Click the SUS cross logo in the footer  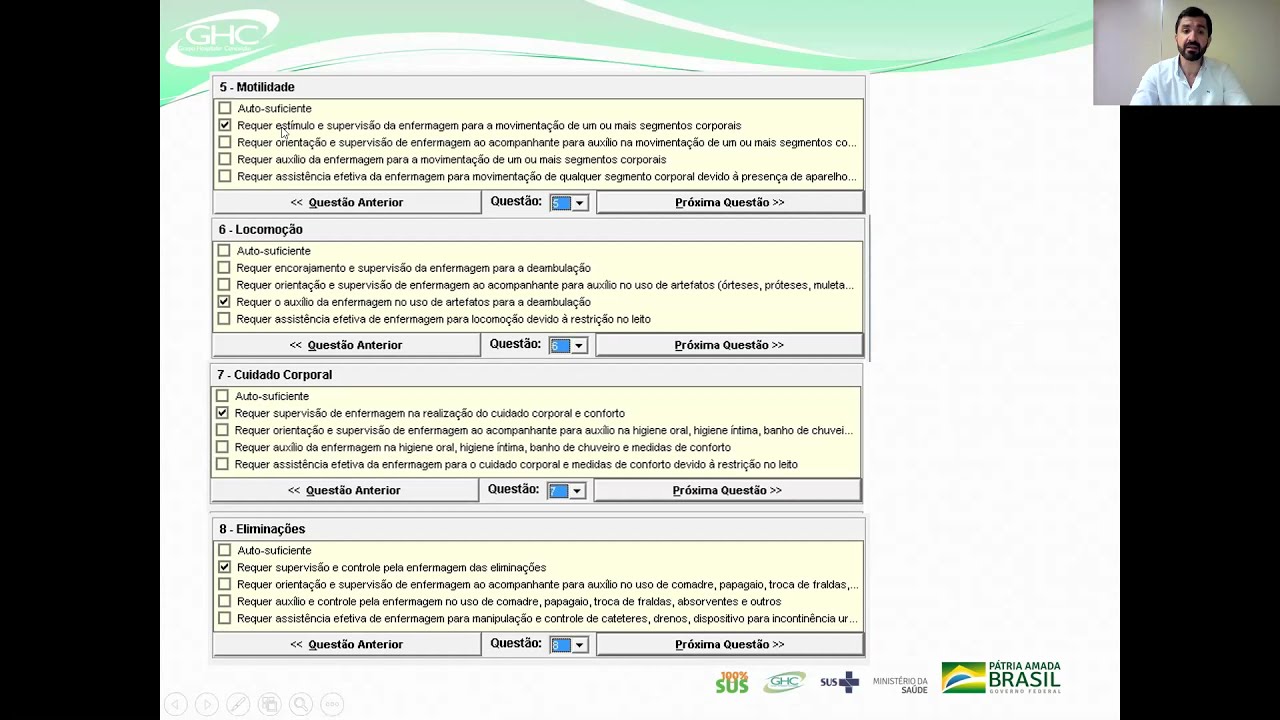839,682
